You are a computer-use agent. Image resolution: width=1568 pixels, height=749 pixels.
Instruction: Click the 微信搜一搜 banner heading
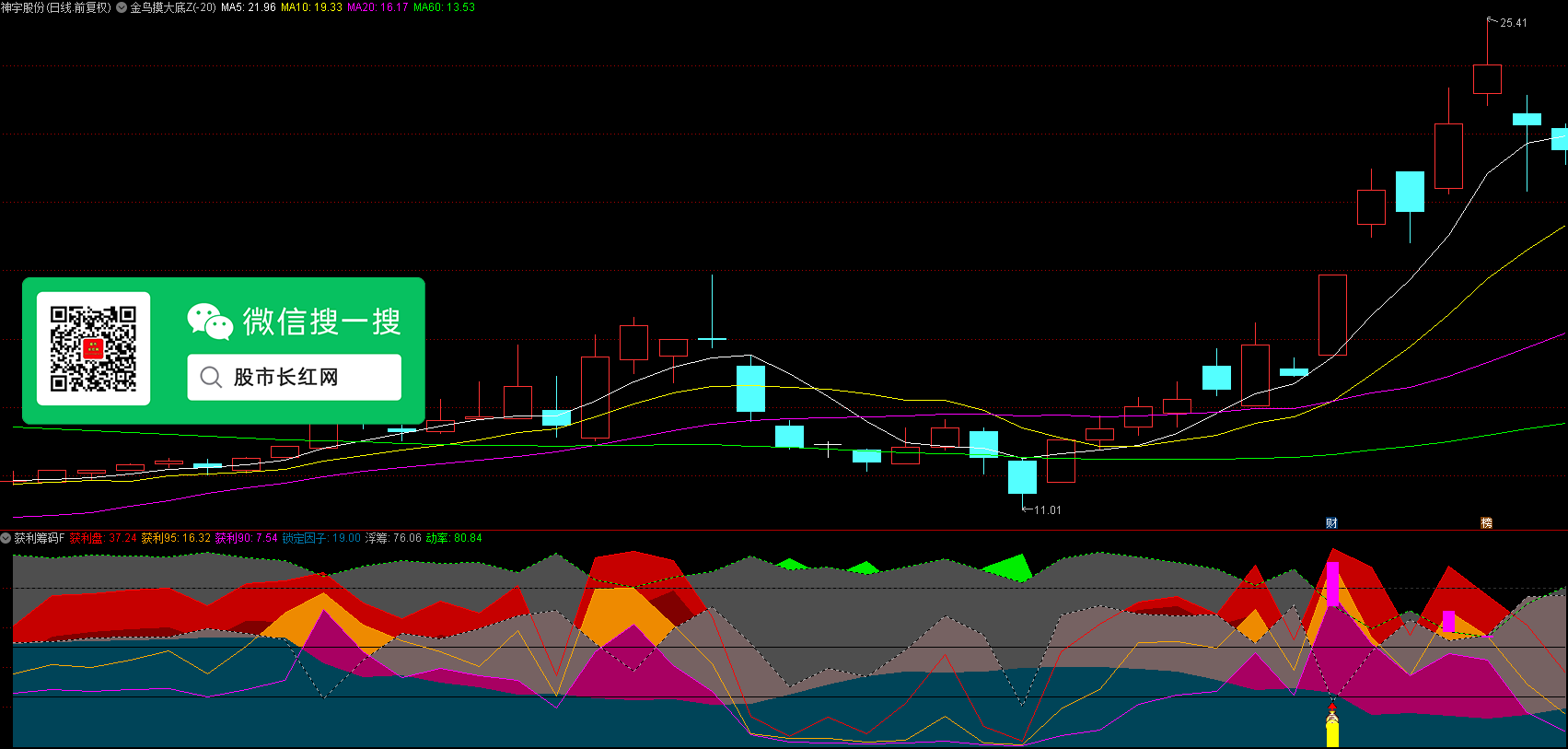click(x=322, y=322)
